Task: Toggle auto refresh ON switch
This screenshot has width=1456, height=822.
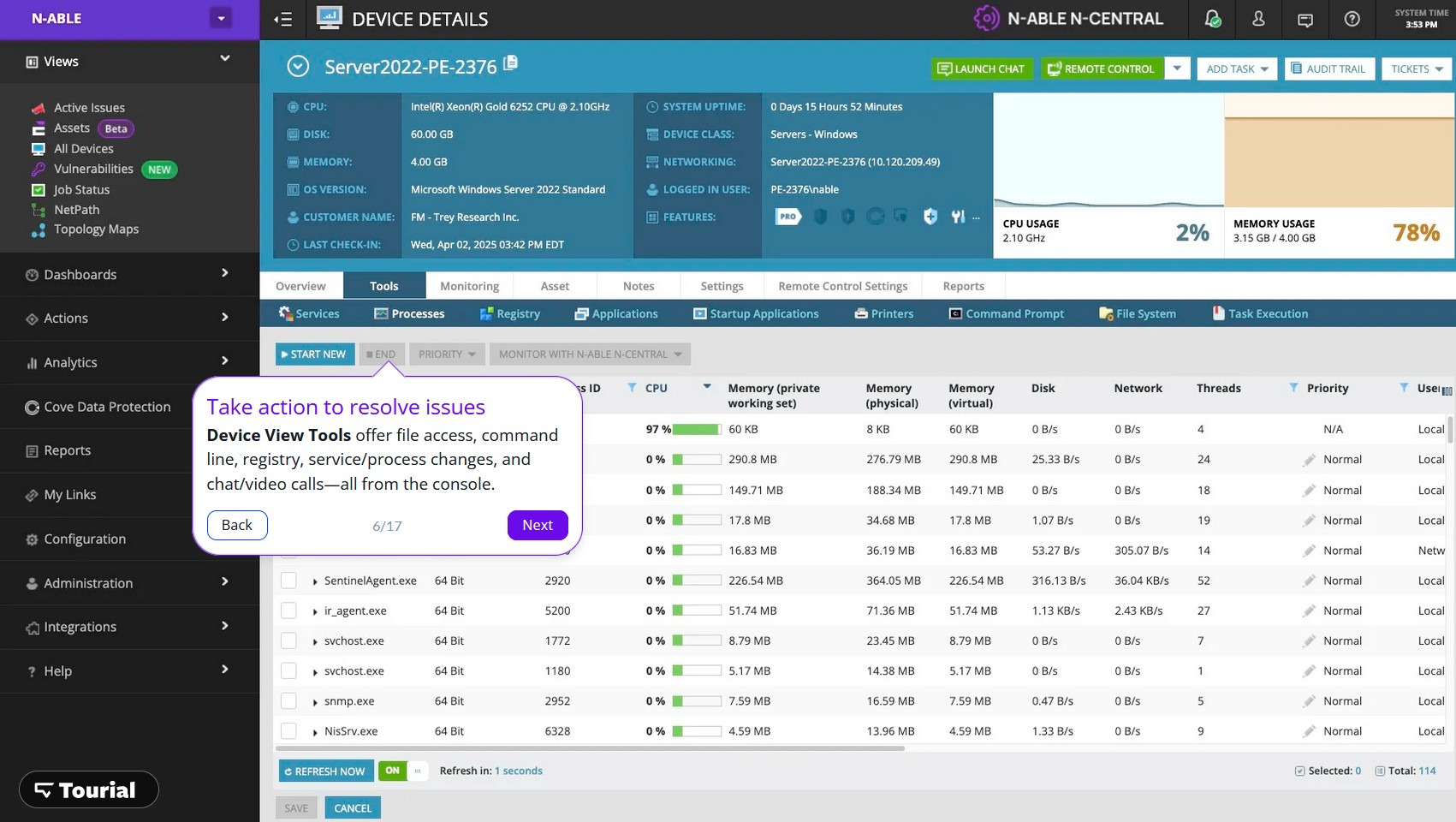Action: click(x=403, y=771)
